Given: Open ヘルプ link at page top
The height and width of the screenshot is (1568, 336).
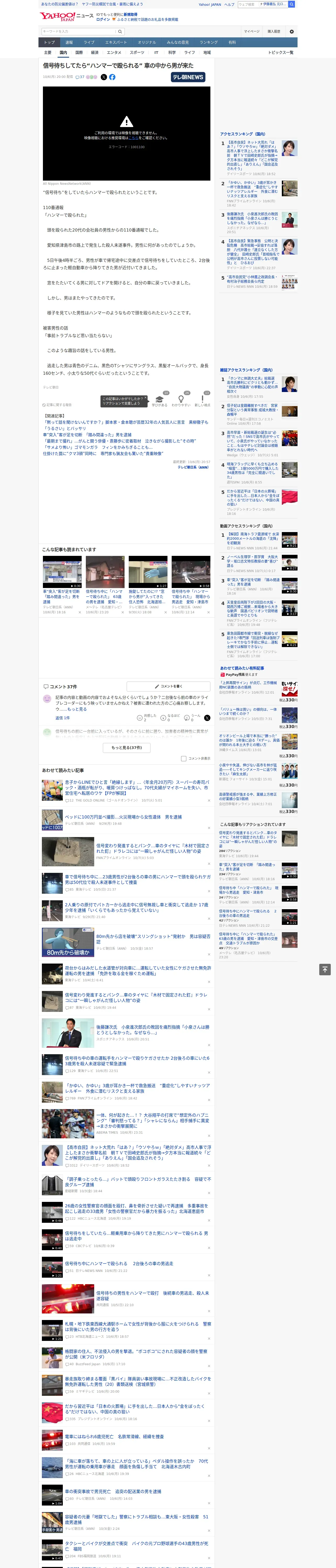Looking at the screenshot, I should point(229,4).
